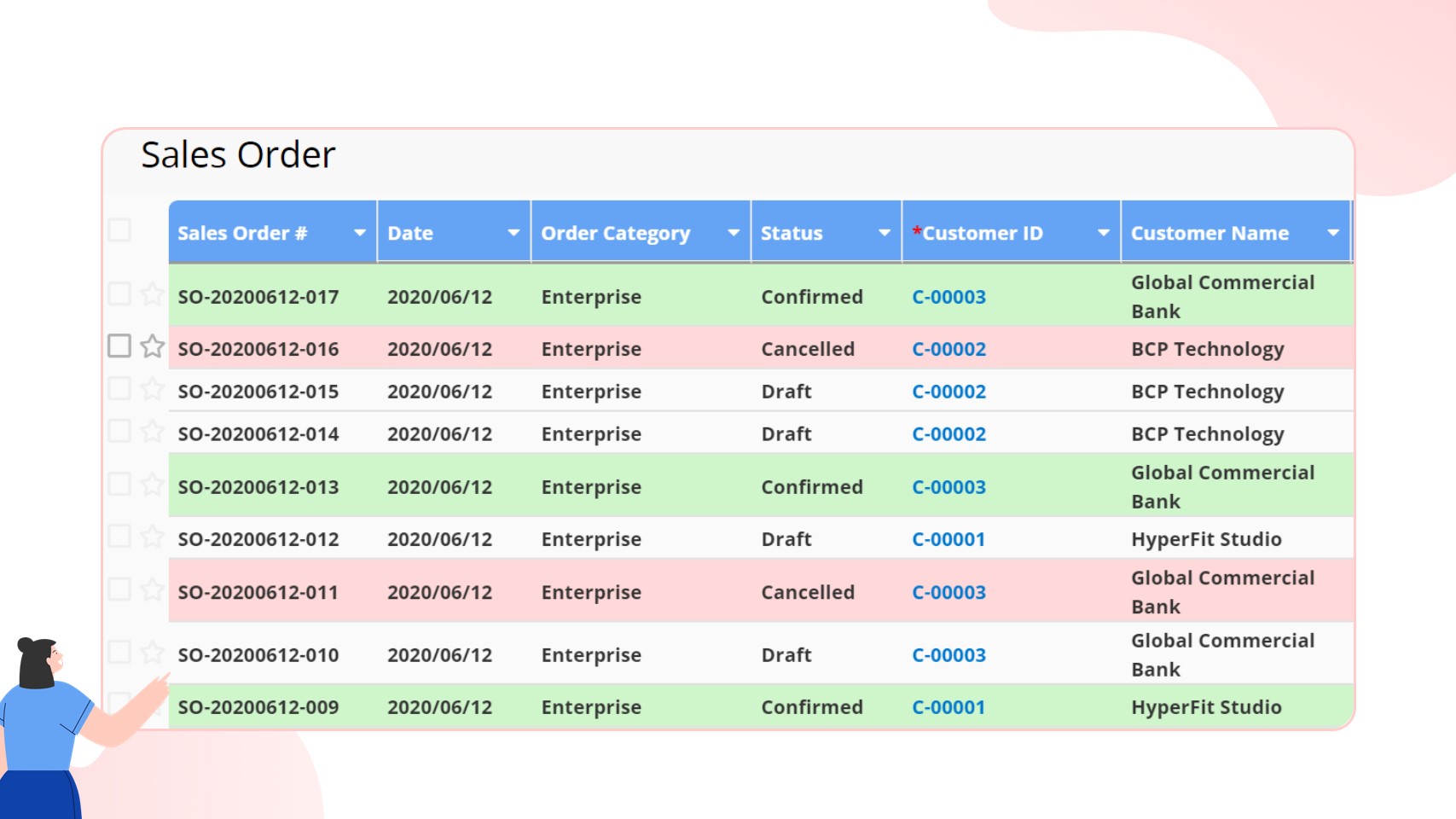Mark order SO-20200612-015 as favorite
This screenshot has width=1456, height=819.
152,389
